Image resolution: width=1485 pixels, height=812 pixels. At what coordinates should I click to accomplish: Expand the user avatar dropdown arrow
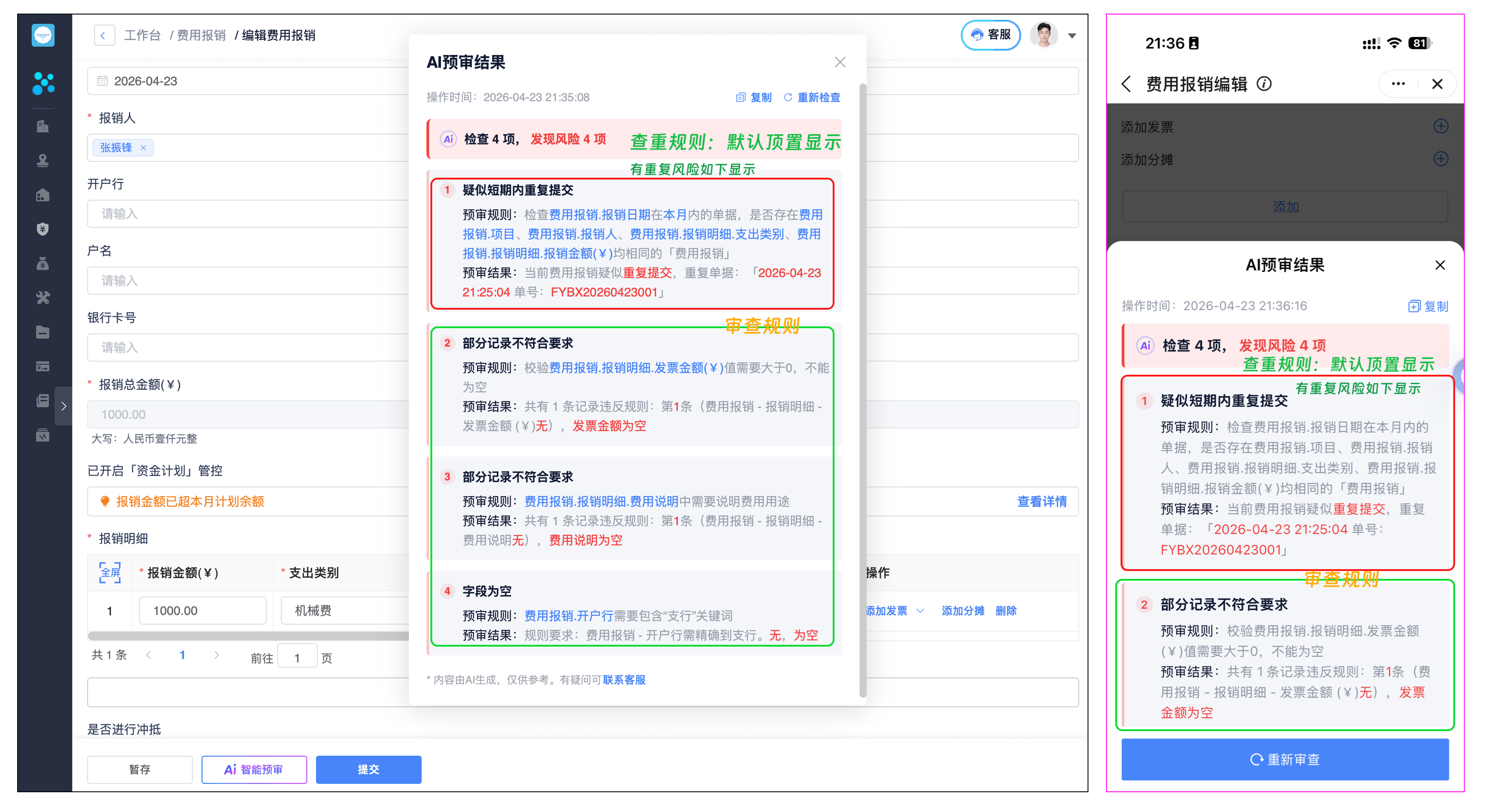(x=1072, y=36)
